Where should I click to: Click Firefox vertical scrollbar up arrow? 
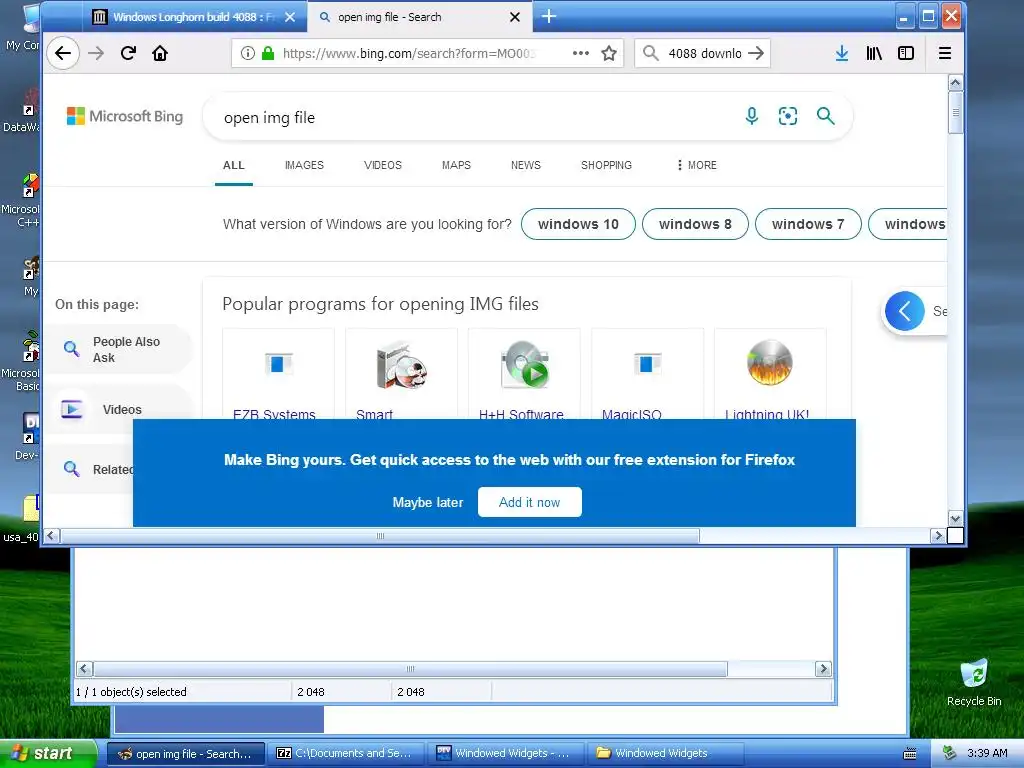tap(955, 82)
